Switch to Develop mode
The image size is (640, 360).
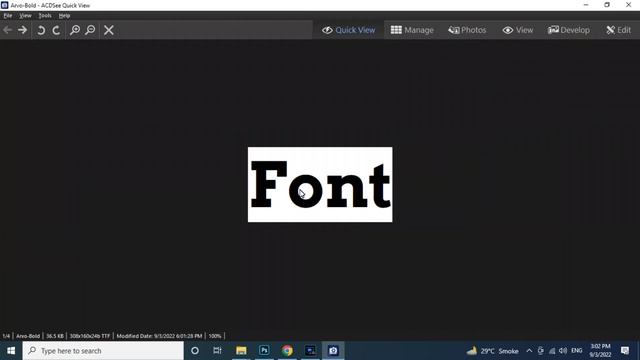click(569, 30)
